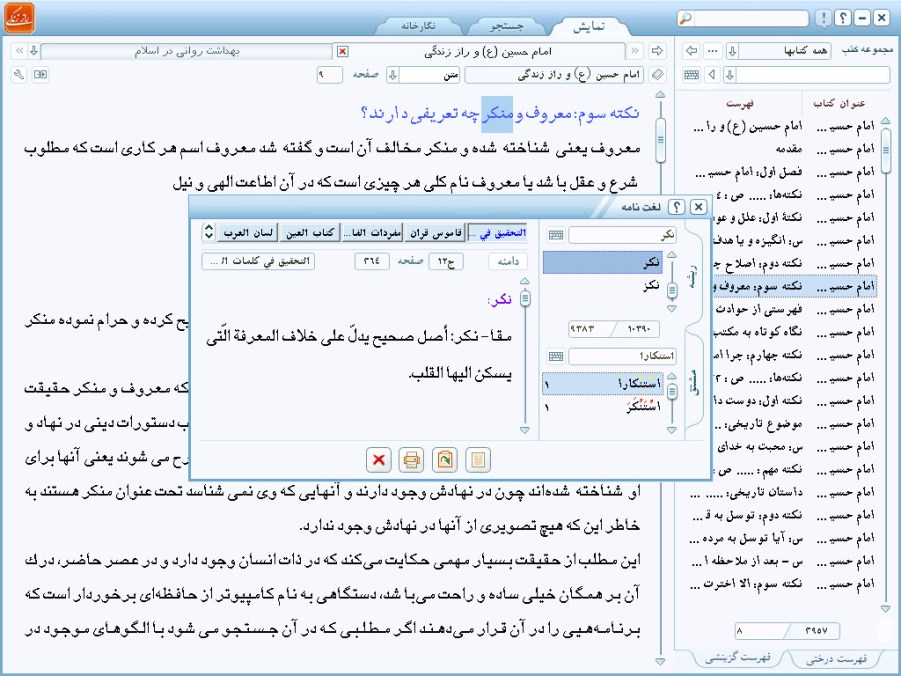Click the right arrow next to the document tabs
Viewport: 901px width, 676px height.
coord(657,51)
